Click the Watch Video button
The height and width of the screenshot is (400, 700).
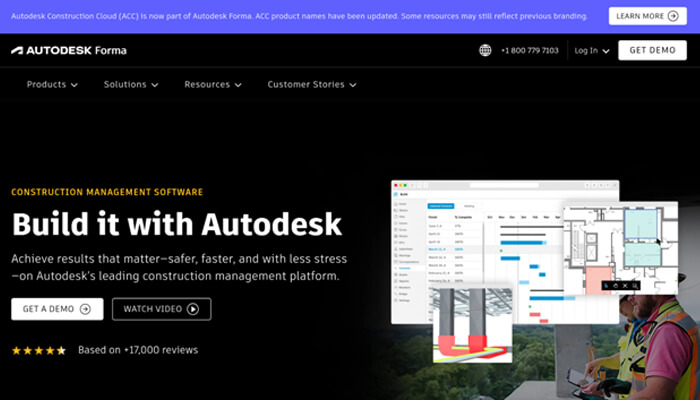tap(162, 309)
